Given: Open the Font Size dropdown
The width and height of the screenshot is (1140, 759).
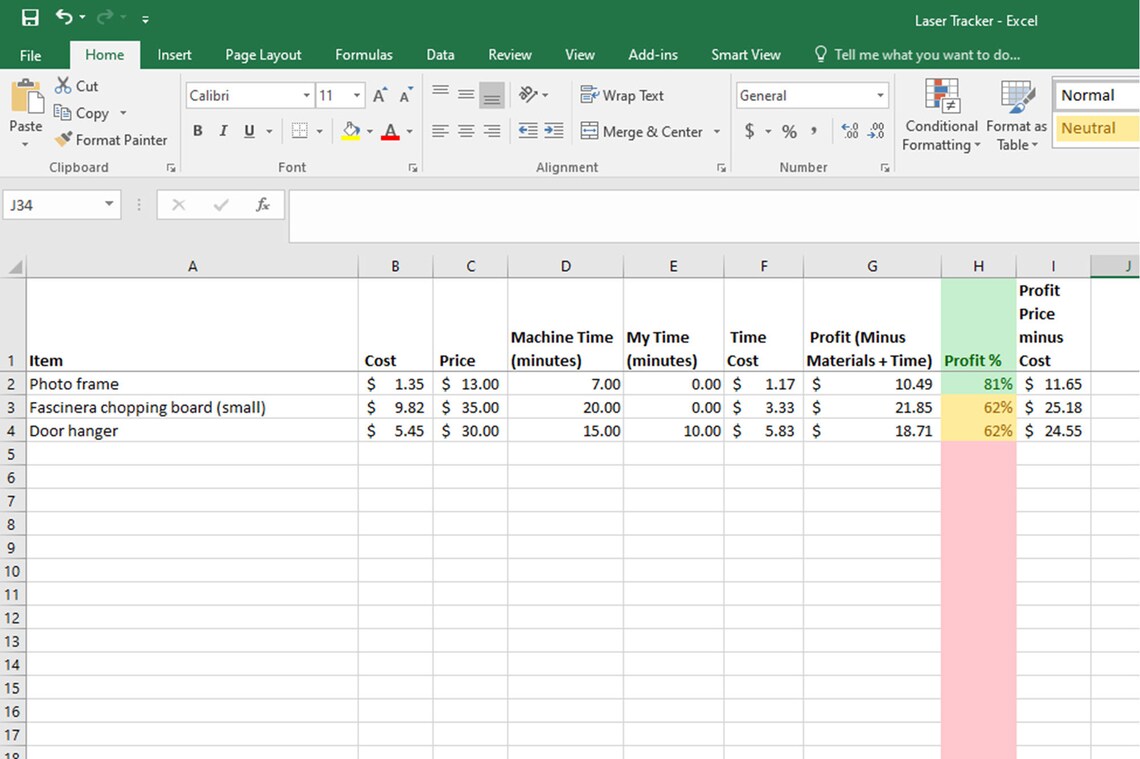Looking at the screenshot, I should tap(356, 95).
